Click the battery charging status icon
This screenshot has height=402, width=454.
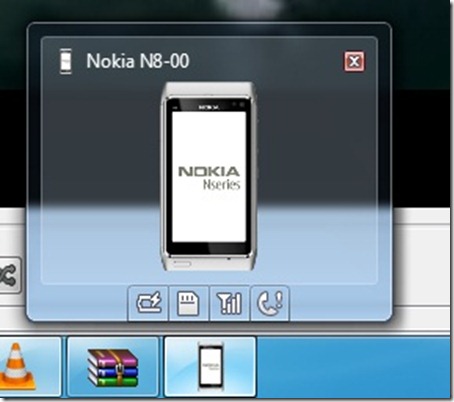pos(148,303)
